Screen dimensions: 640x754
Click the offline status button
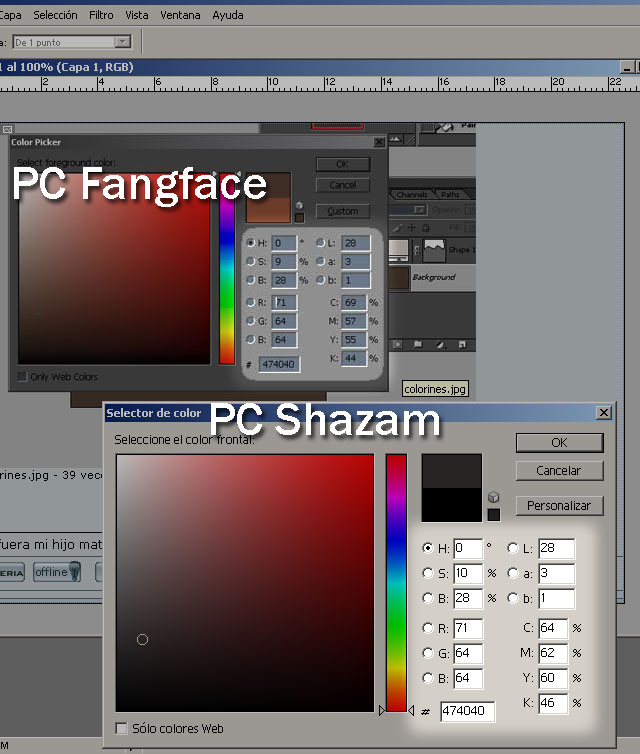click(57, 572)
